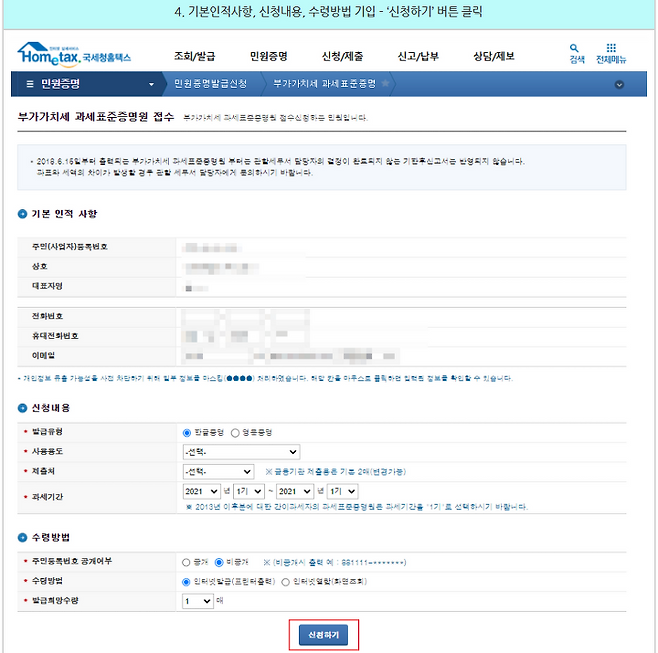Open the 상담/제보 menu
This screenshot has width=658, height=653.
tap(493, 56)
